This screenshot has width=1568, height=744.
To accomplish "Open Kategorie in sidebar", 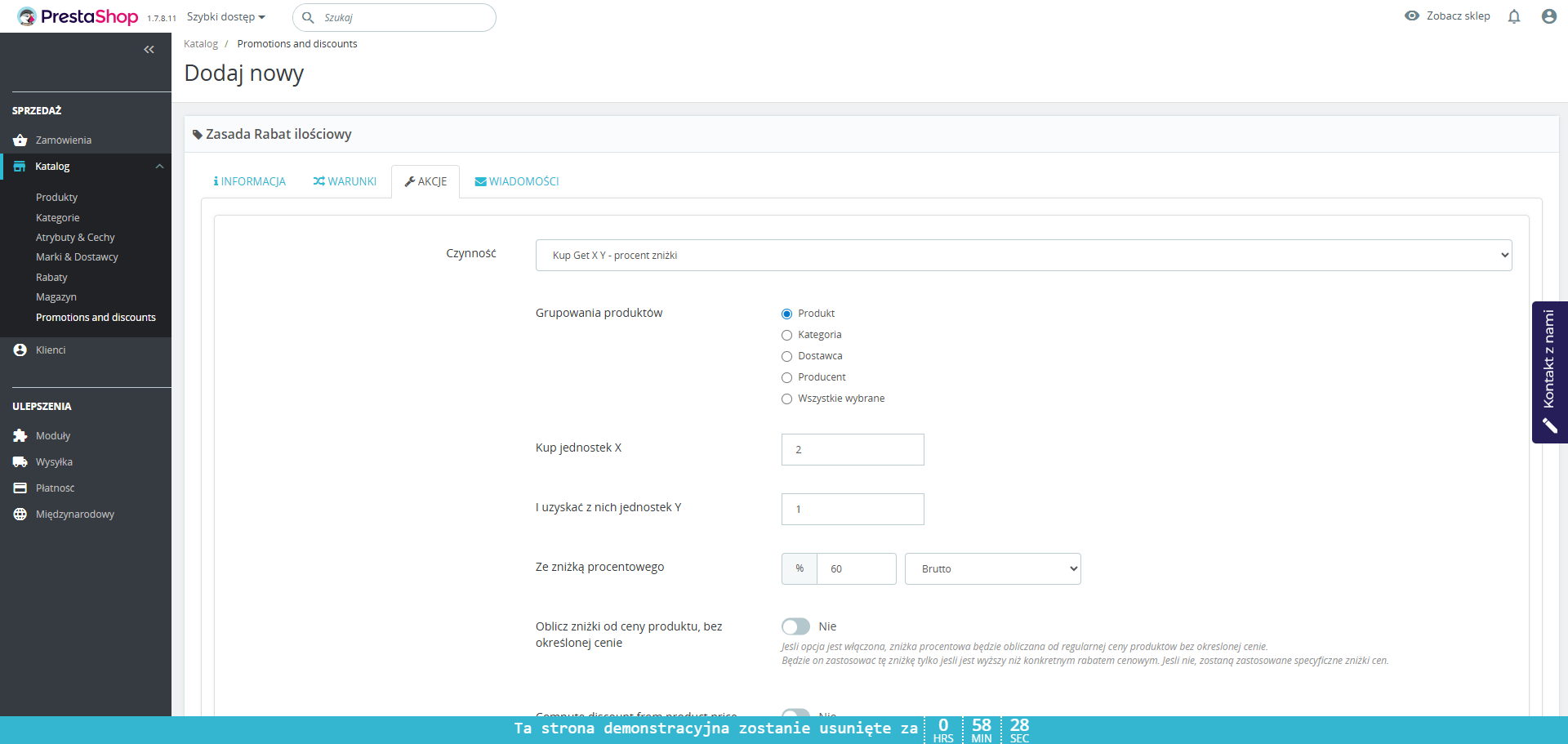I will 58,218.
